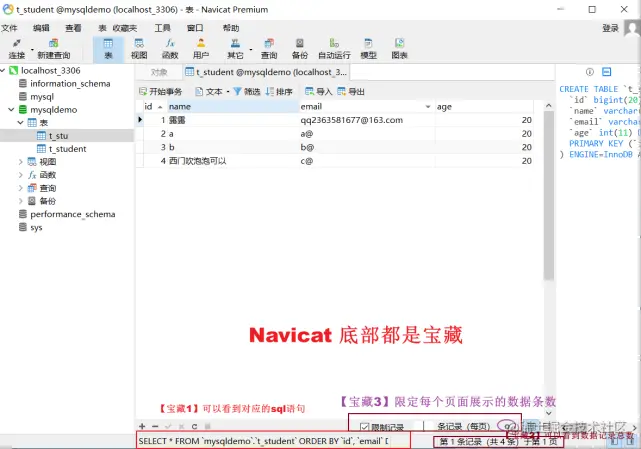Open the 收藏夹 favorites menu
This screenshot has width=641, height=449.
pyautogui.click(x=125, y=28)
